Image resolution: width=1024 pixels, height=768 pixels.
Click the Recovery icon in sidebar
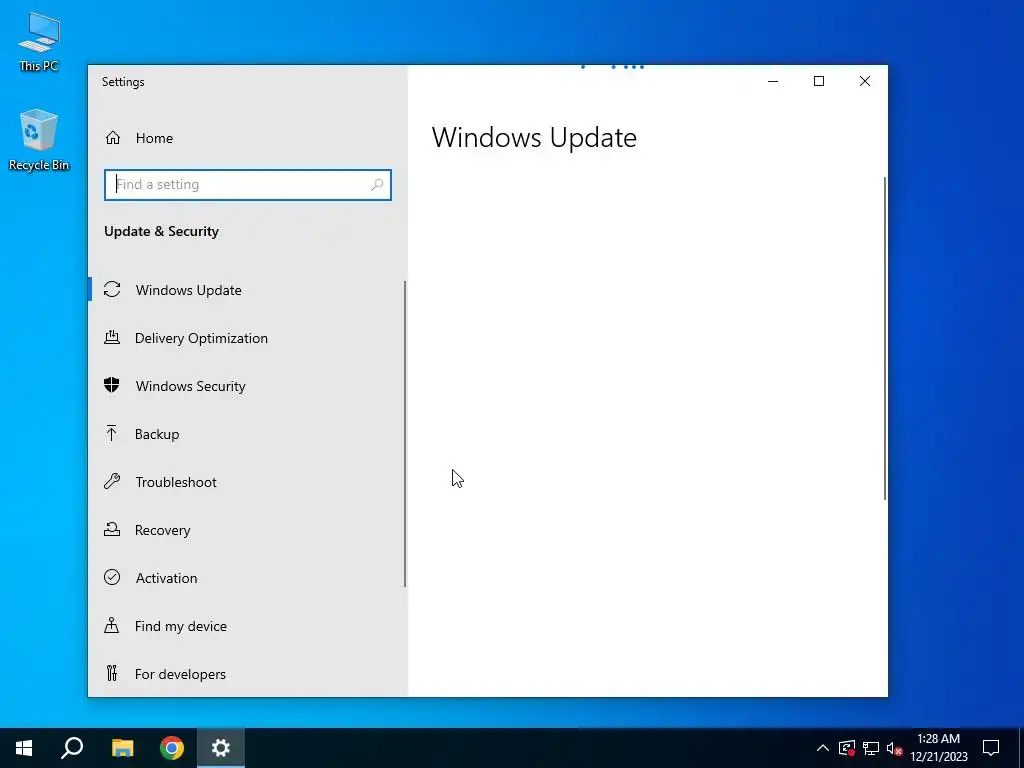(x=112, y=530)
